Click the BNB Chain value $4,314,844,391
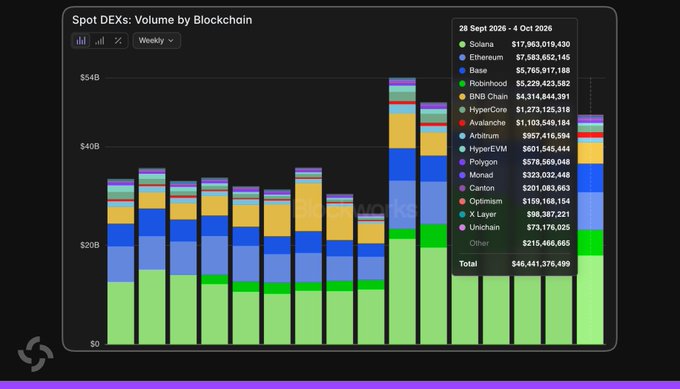680x389 pixels. pyautogui.click(x=543, y=97)
